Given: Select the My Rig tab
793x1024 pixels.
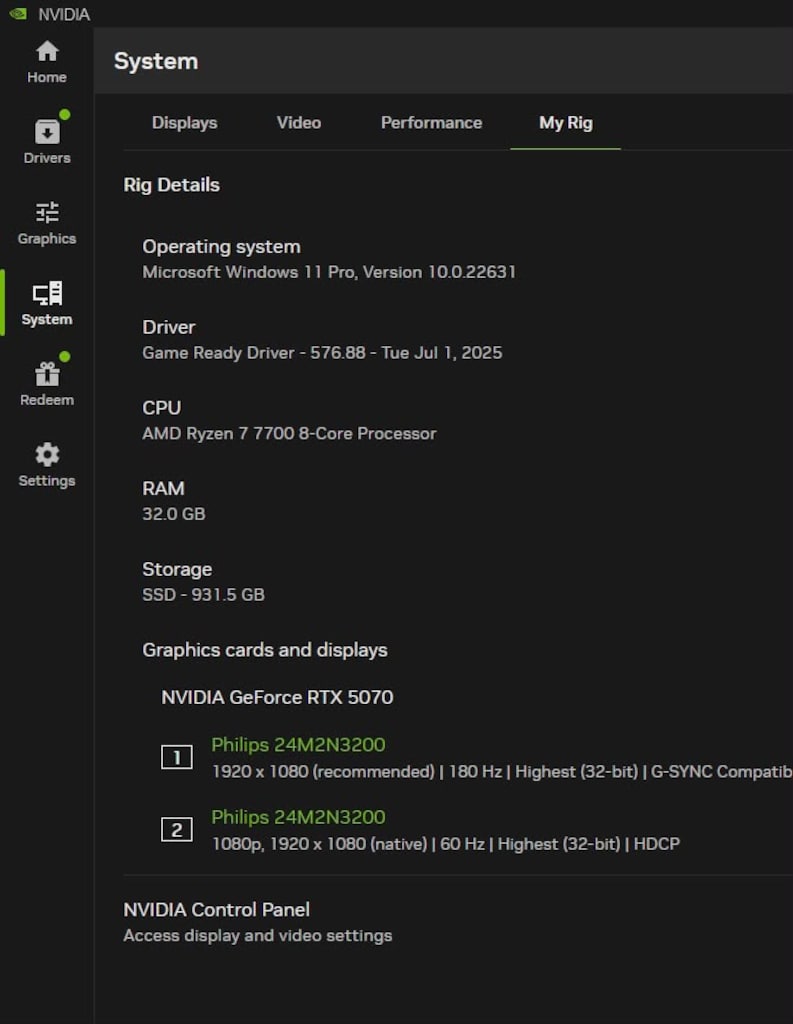Looking at the screenshot, I should (x=566, y=123).
